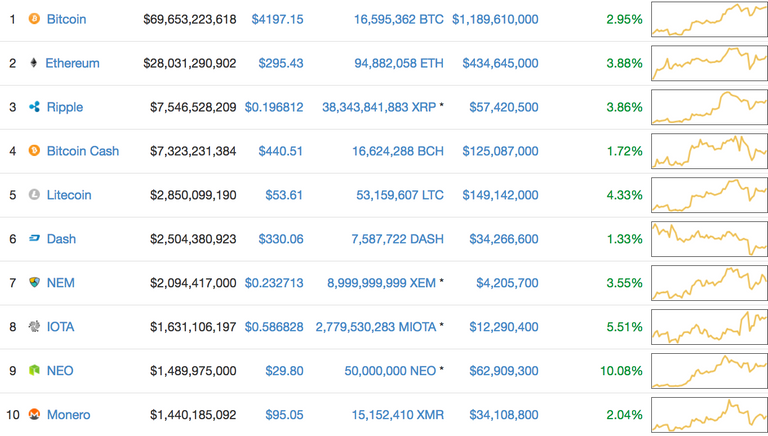Click Litecoin price $53.61
The height and width of the screenshot is (436, 768).
pyautogui.click(x=284, y=195)
